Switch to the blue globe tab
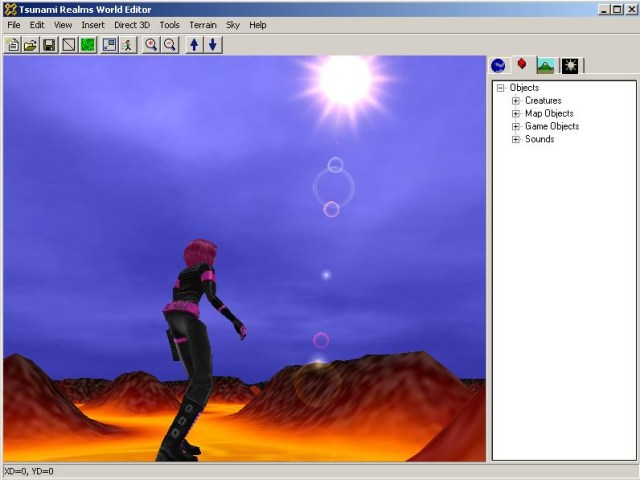The width and height of the screenshot is (640, 480). pos(498,65)
